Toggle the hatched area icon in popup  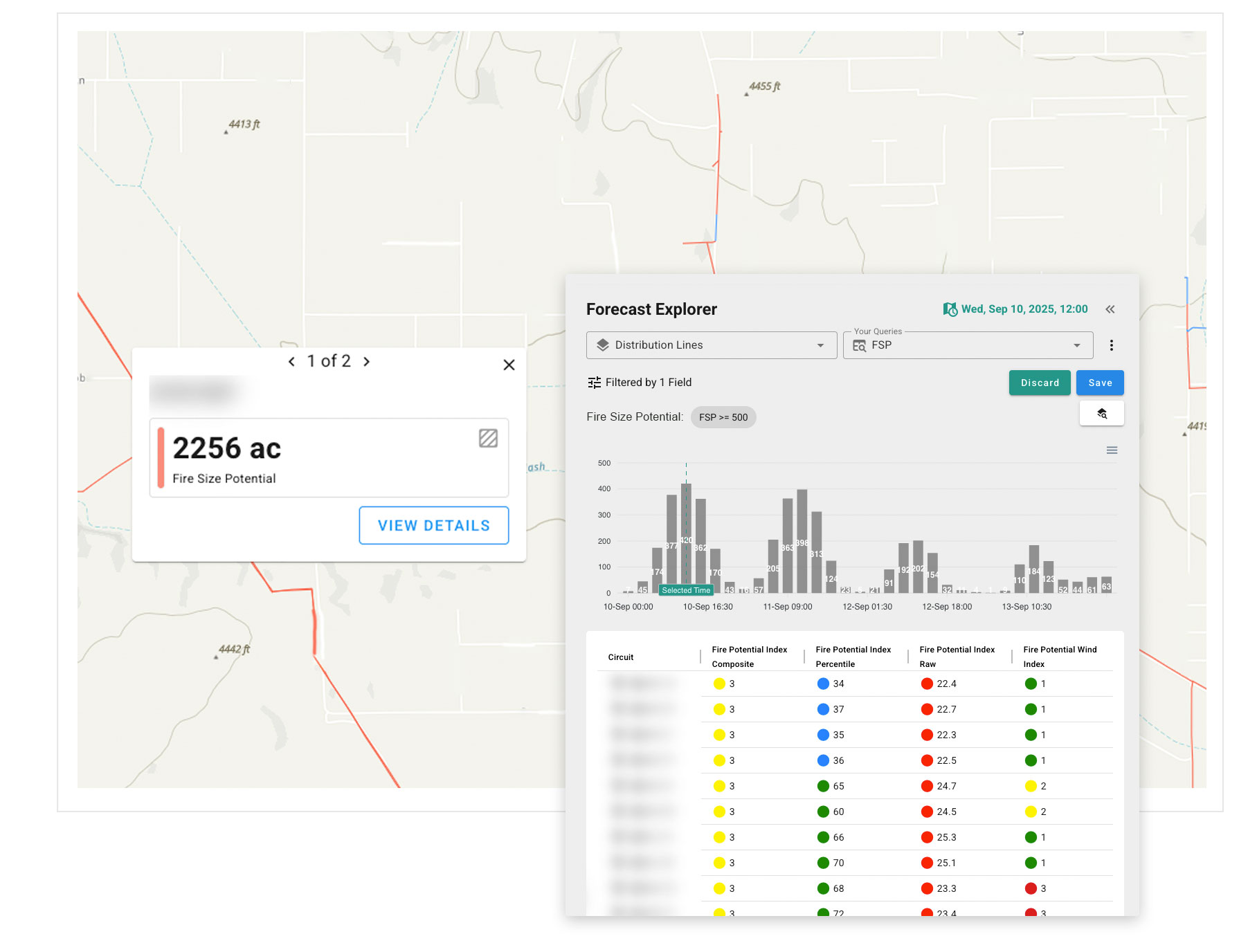click(x=488, y=438)
